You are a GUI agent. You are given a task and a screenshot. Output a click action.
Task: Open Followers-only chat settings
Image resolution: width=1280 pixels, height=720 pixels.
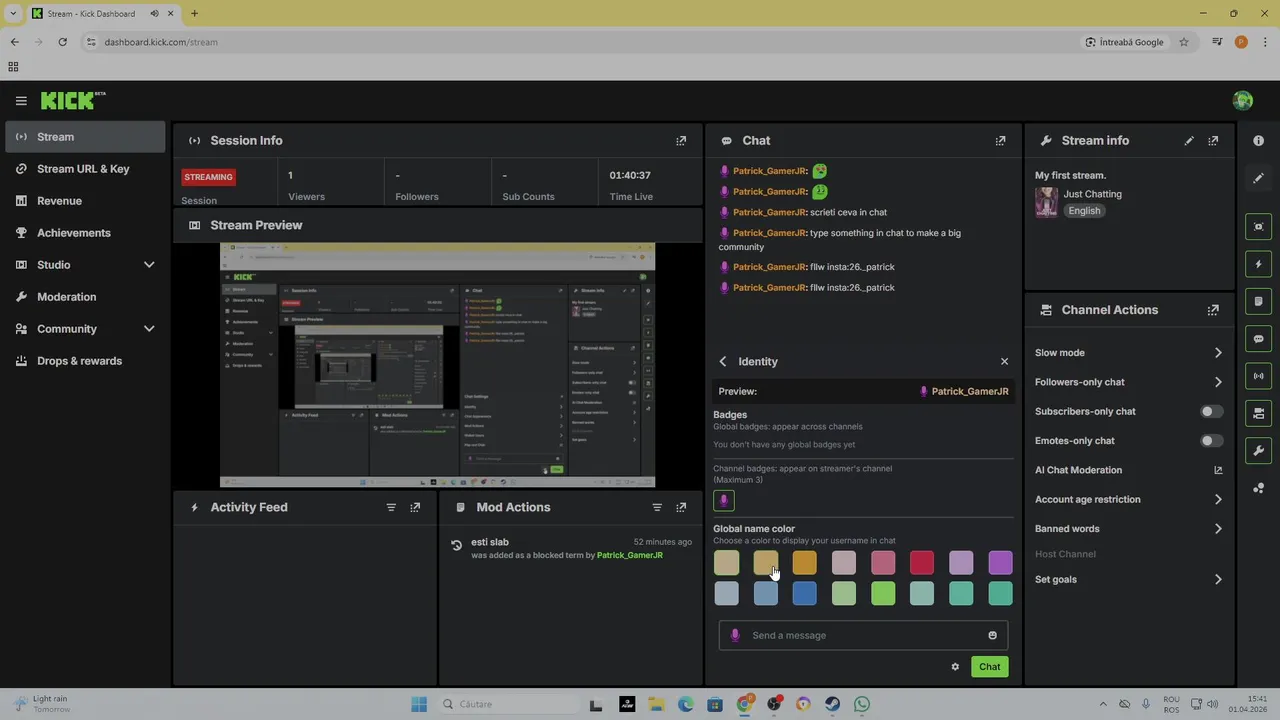(1128, 382)
